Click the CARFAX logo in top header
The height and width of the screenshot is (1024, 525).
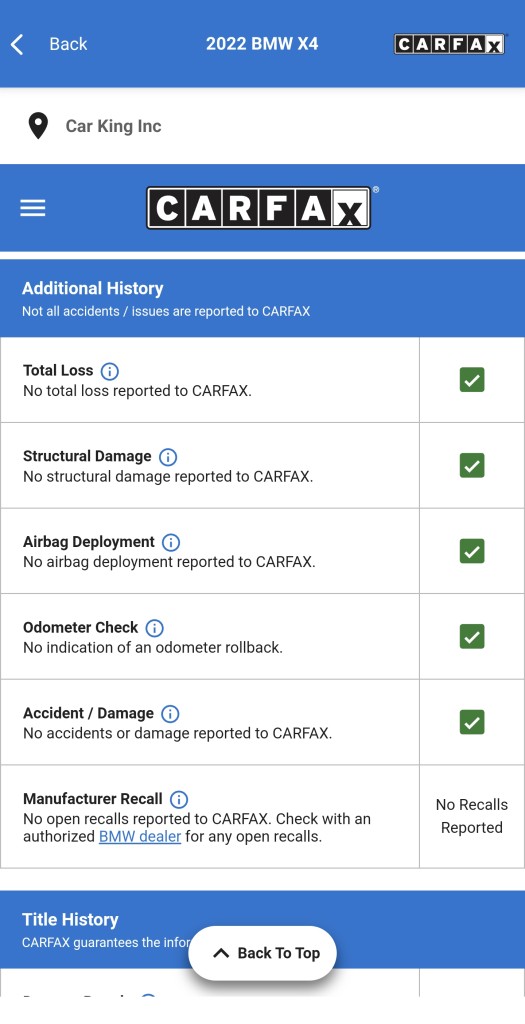(450, 44)
